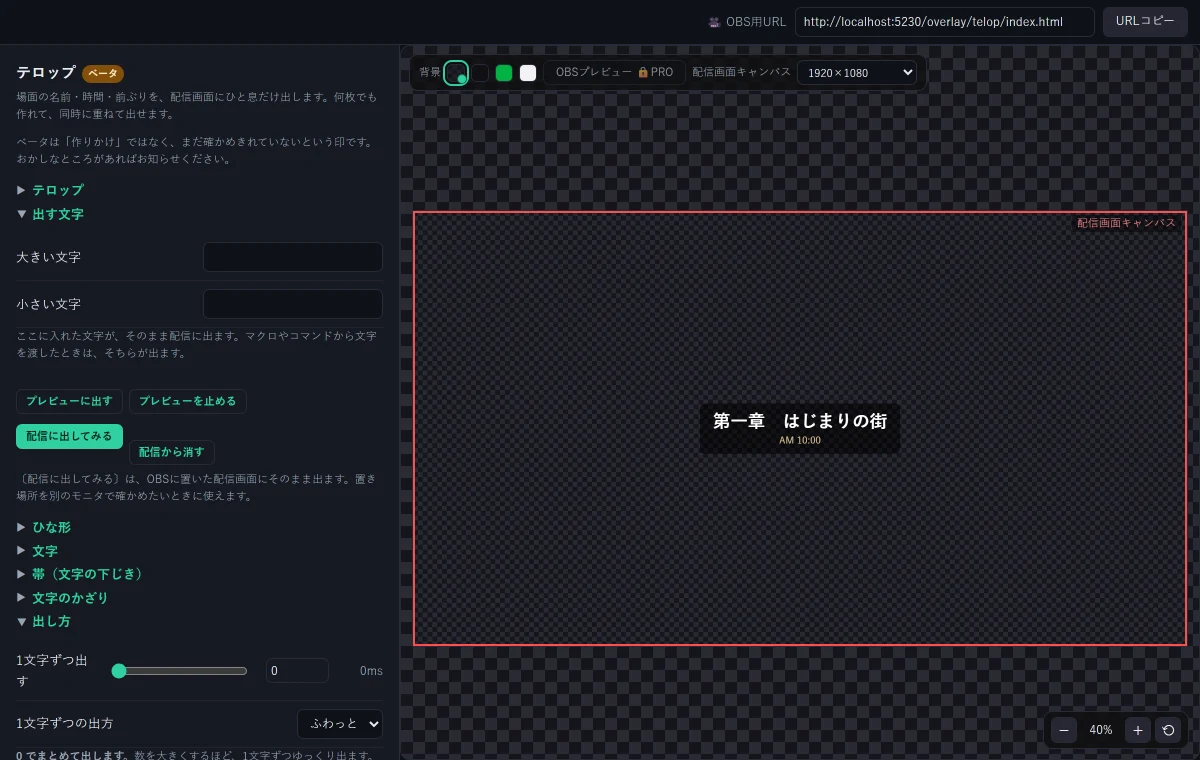This screenshot has height=760, width=1200.
Task: Click the 1文字ずつ出す slider handle
Action: (x=119, y=671)
